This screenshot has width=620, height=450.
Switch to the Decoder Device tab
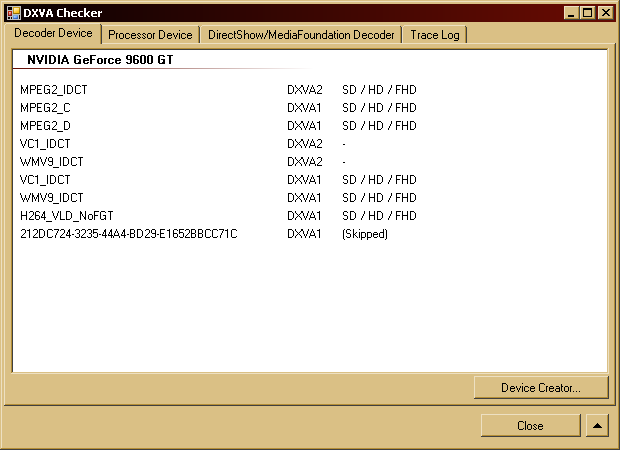(x=53, y=33)
